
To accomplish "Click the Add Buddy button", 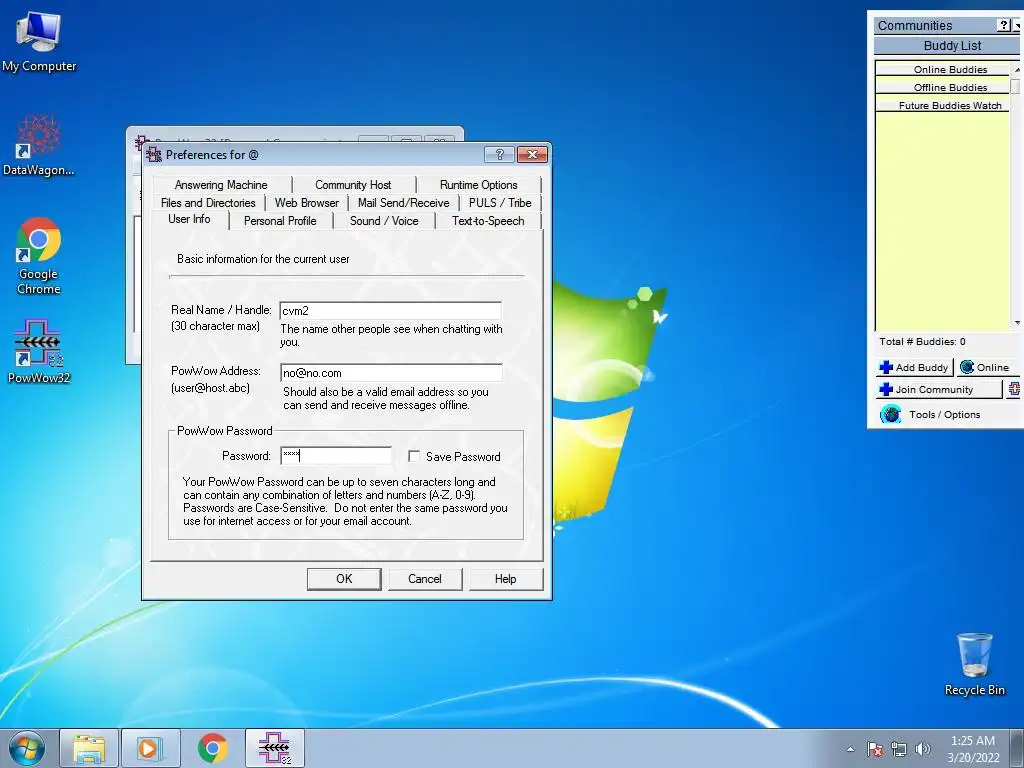I will coord(914,368).
